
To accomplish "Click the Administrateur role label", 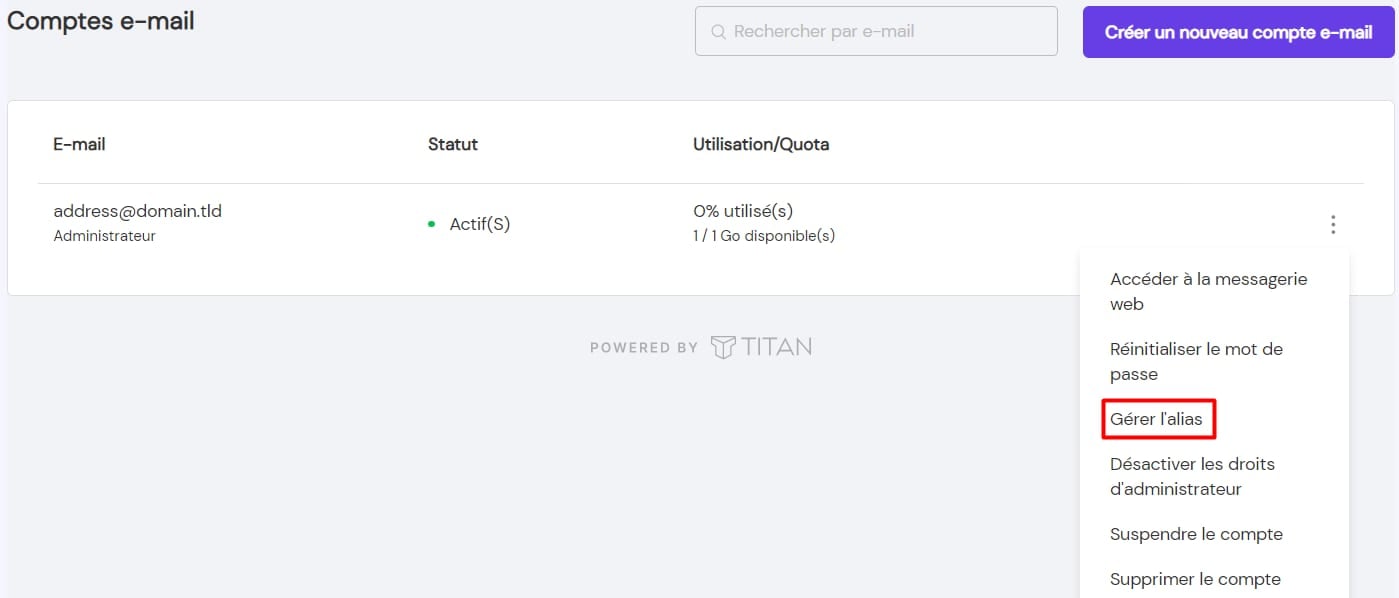I will pyautogui.click(x=104, y=237).
